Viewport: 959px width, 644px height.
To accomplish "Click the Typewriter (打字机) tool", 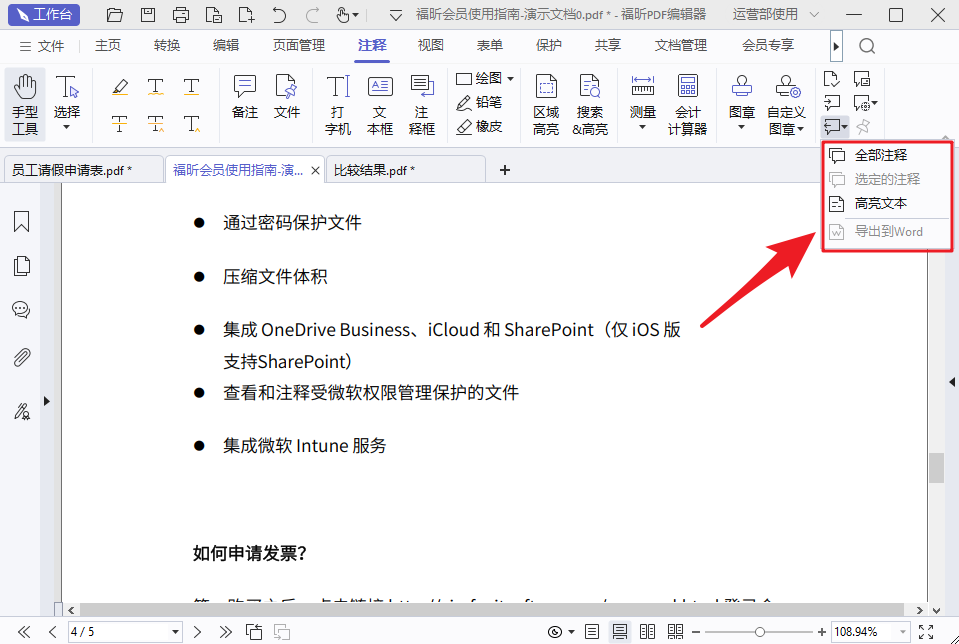I will [338, 104].
